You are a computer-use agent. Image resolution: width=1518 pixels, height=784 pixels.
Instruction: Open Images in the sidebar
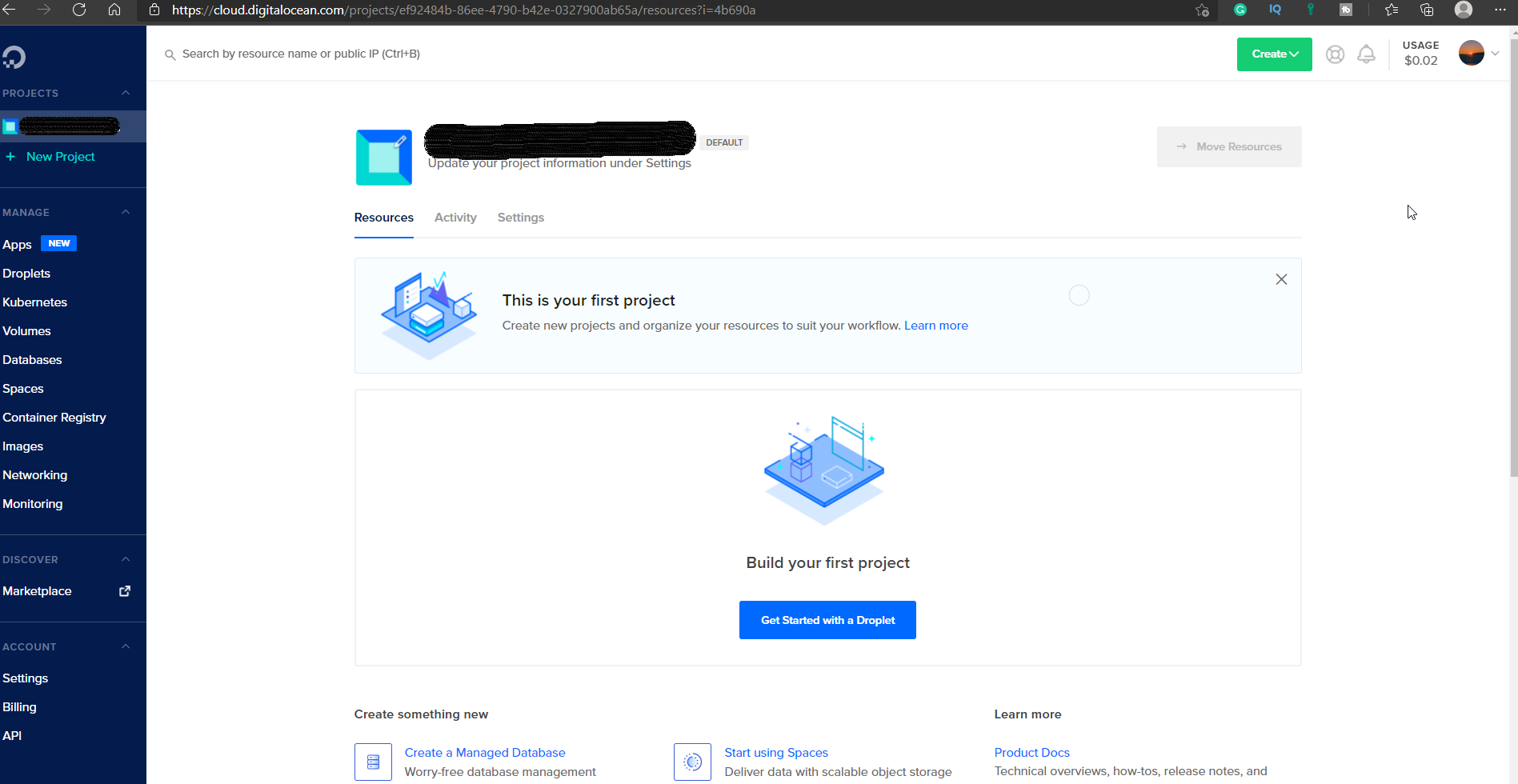[22, 446]
